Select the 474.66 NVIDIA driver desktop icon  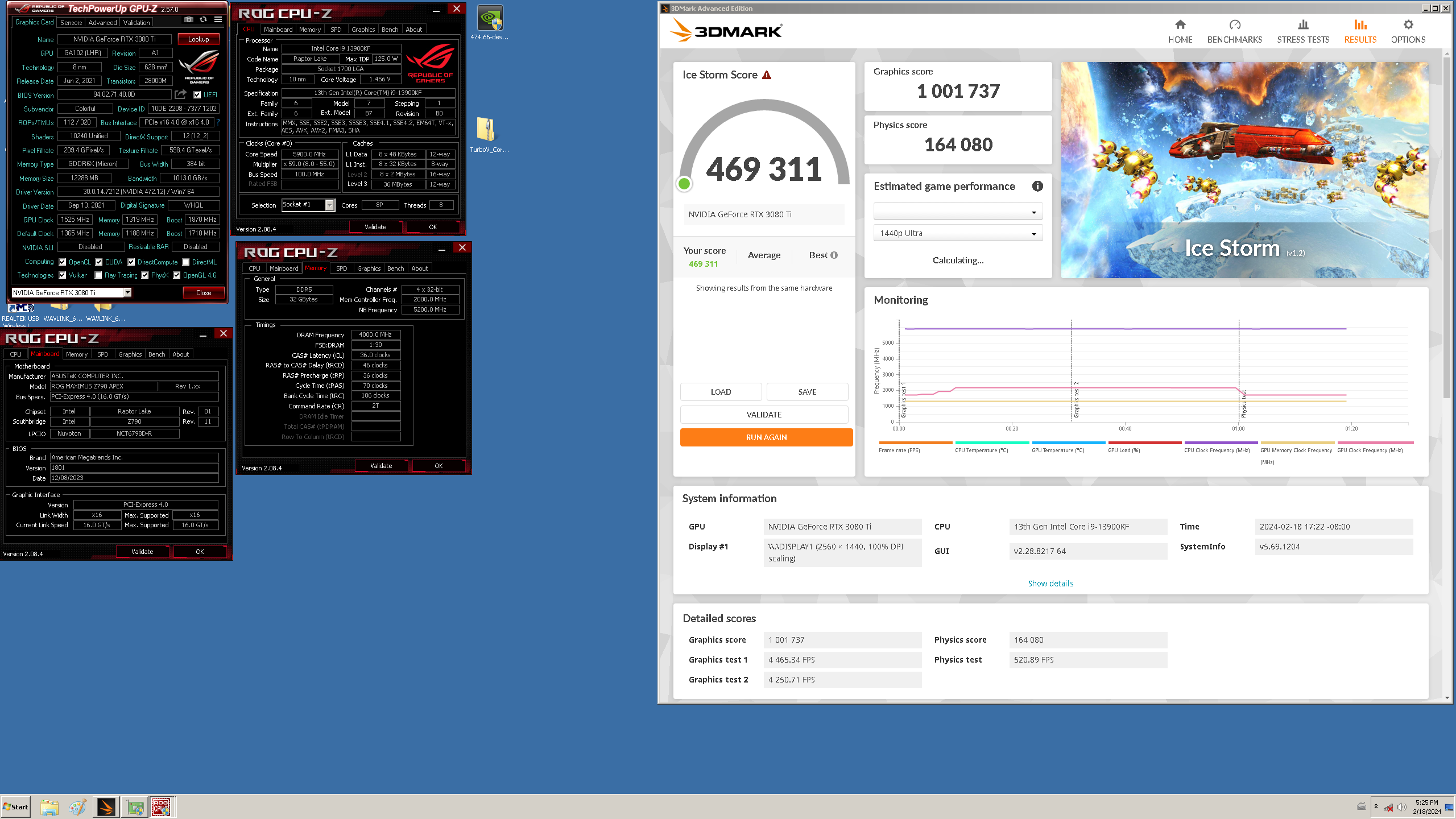pos(490,23)
